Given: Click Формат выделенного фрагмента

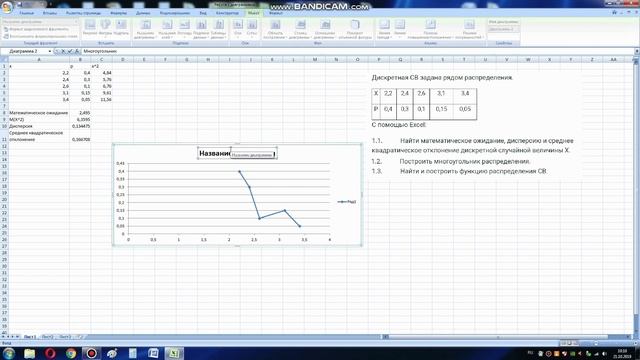Looking at the screenshot, I should (36, 29).
